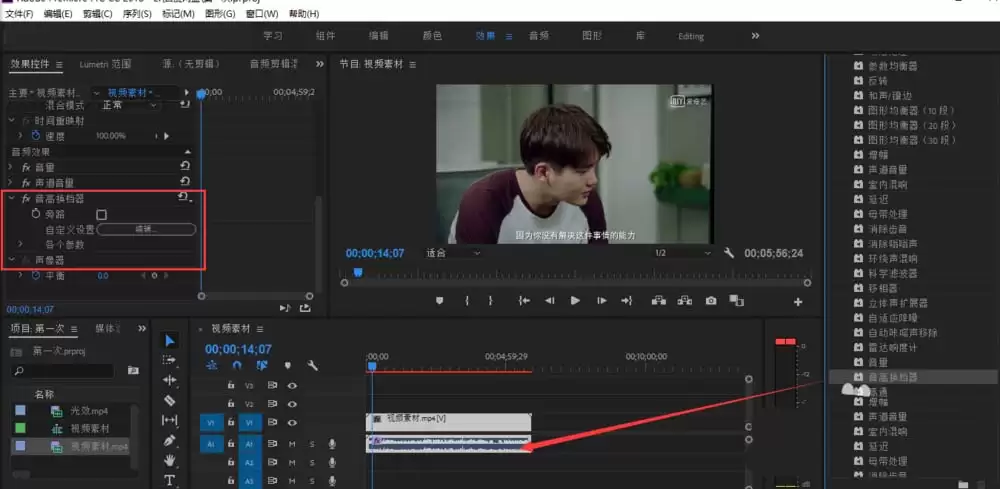Select the Razor tool in the toolbar
The image size is (1000, 489).
(x=170, y=400)
